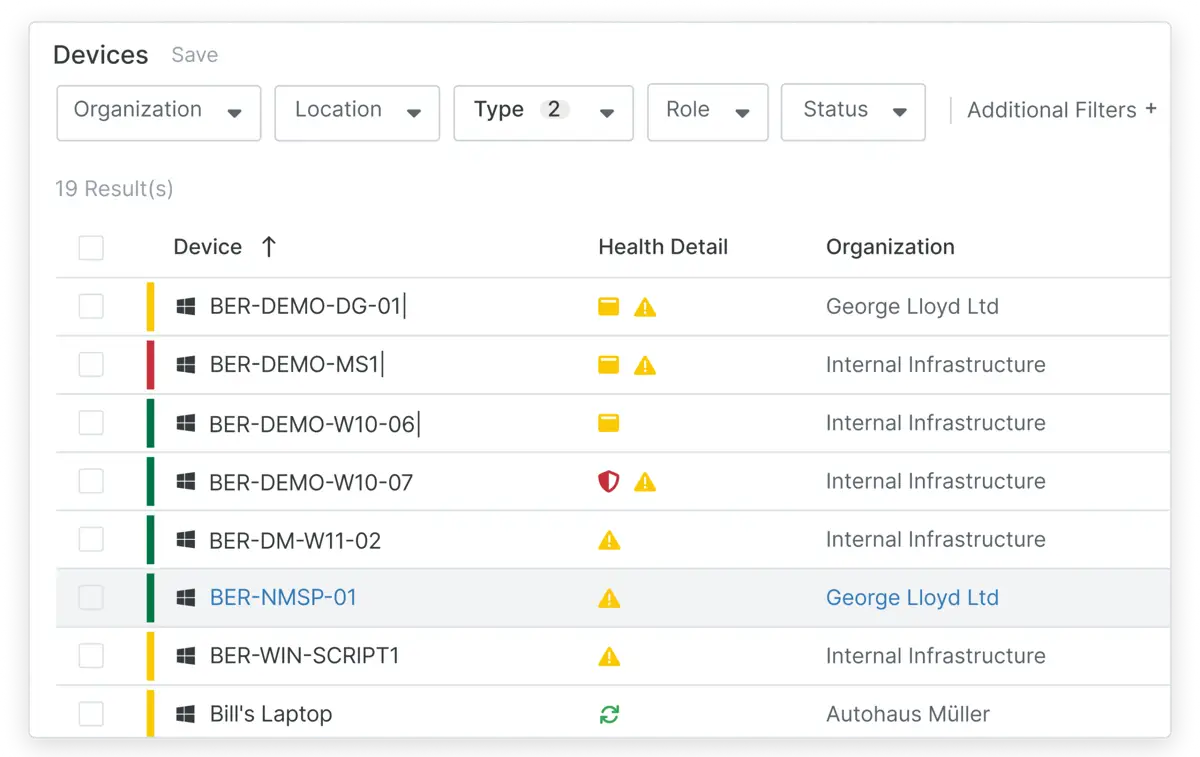Image resolution: width=1200 pixels, height=757 pixels.
Task: Check the box for BER-DEMO-DG-01
Action: pos(91,306)
